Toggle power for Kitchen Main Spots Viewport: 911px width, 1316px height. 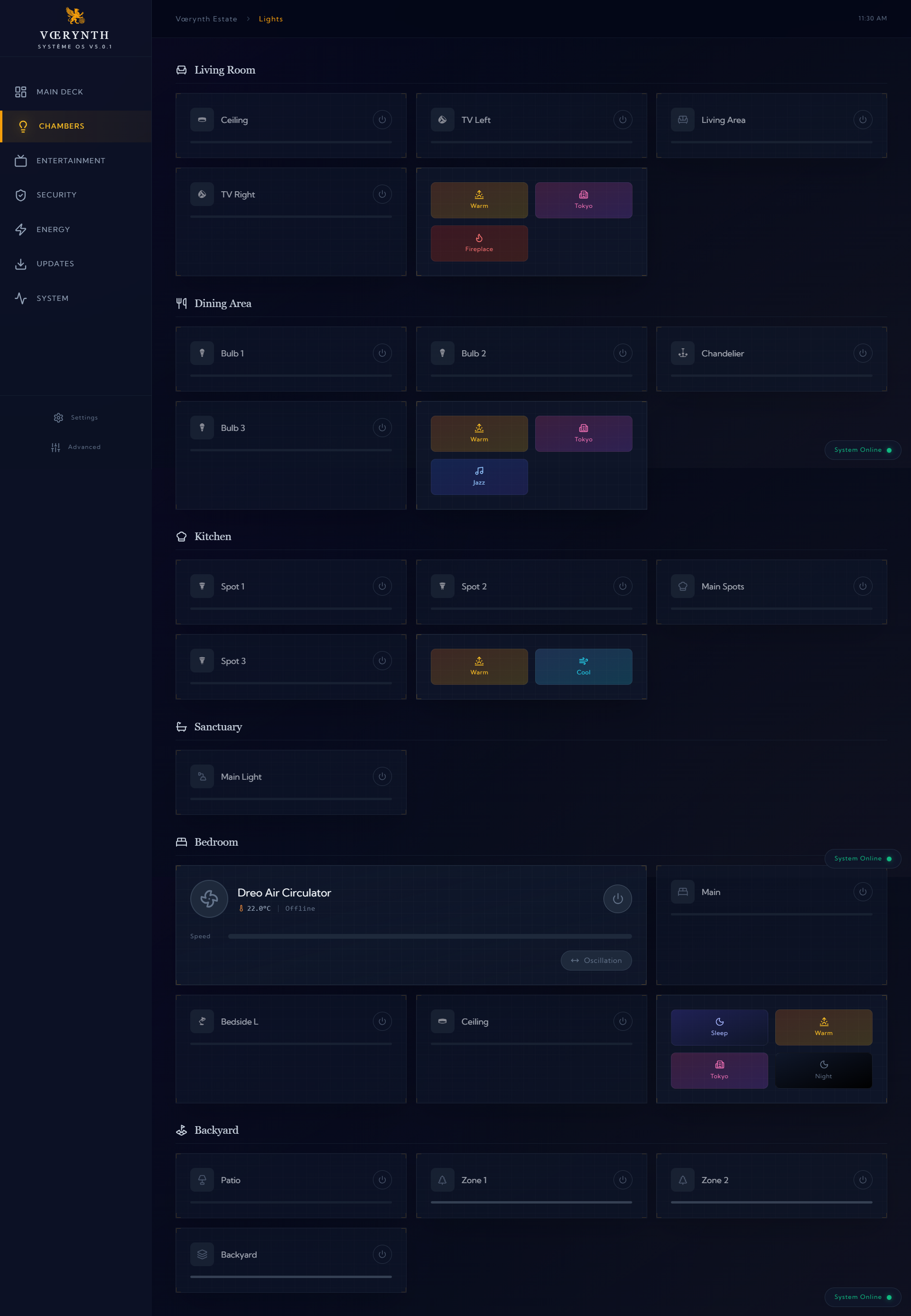pyautogui.click(x=863, y=587)
